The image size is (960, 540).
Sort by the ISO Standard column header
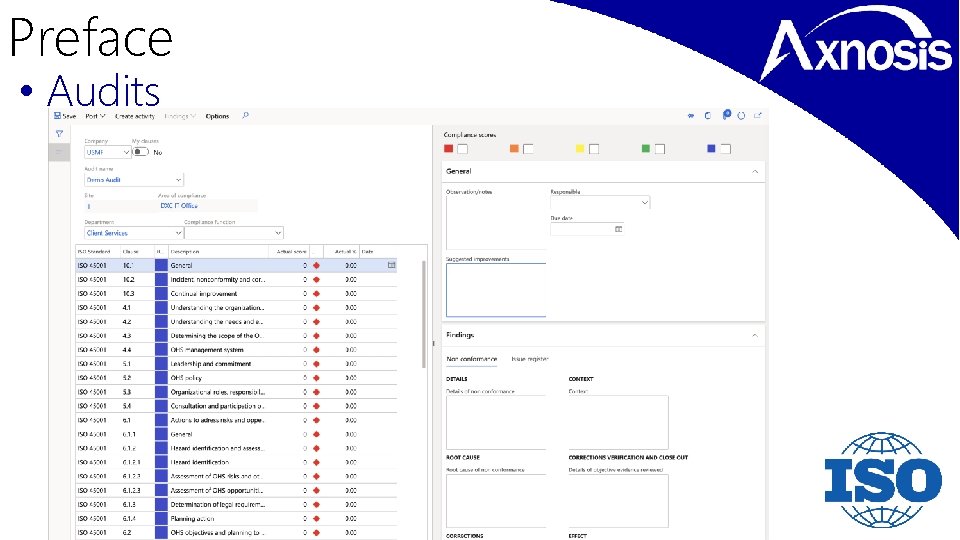pyautogui.click(x=94, y=252)
